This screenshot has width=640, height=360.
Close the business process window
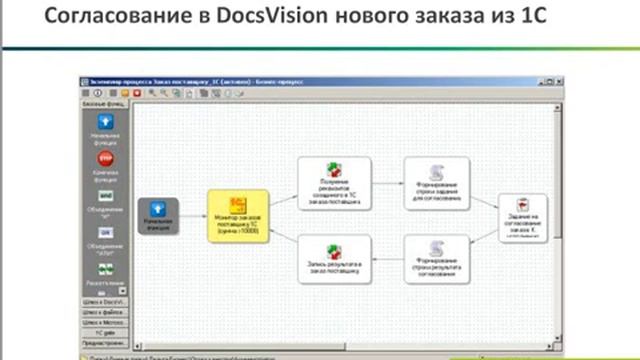point(559,82)
